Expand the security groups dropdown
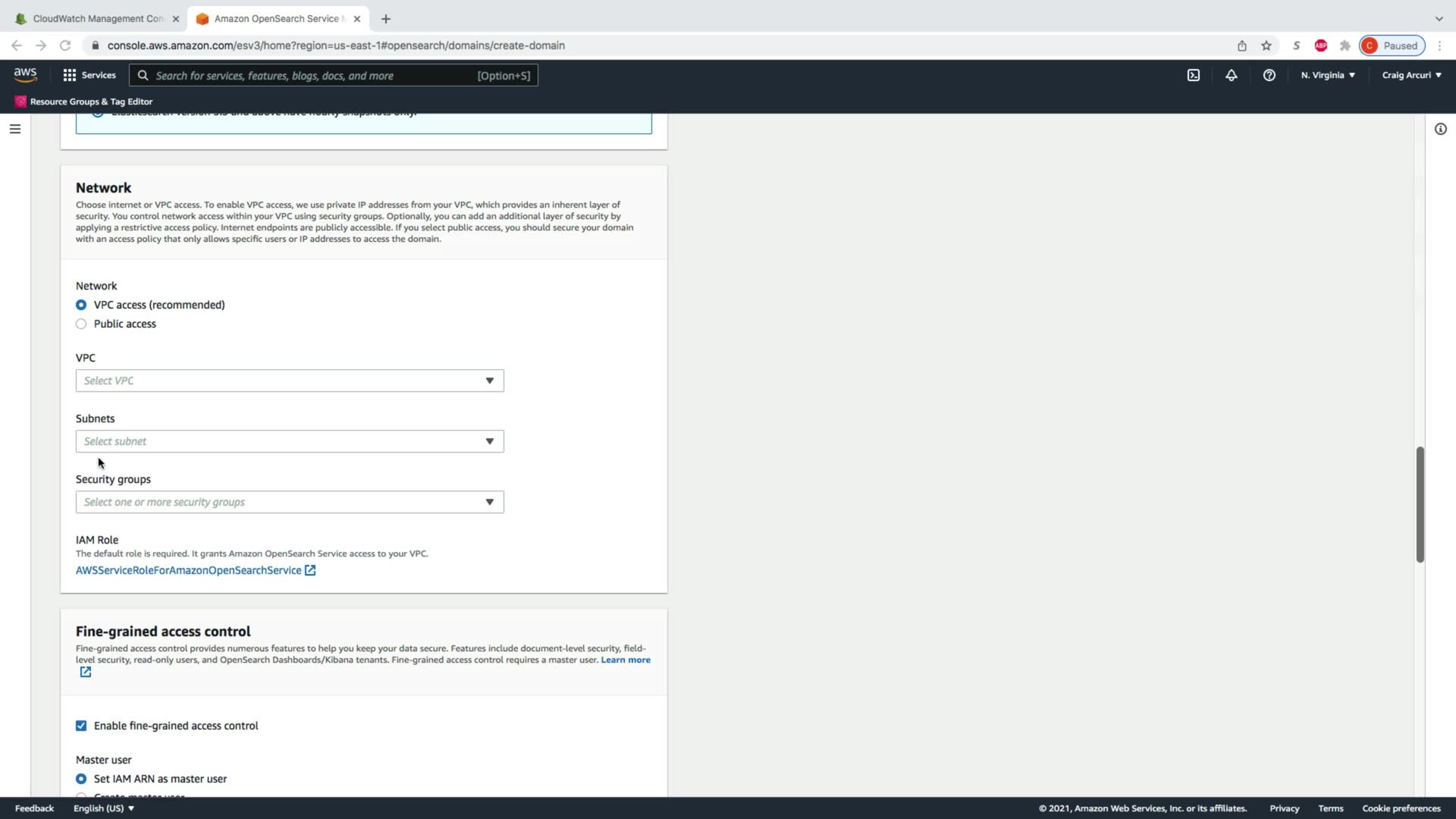 click(289, 502)
